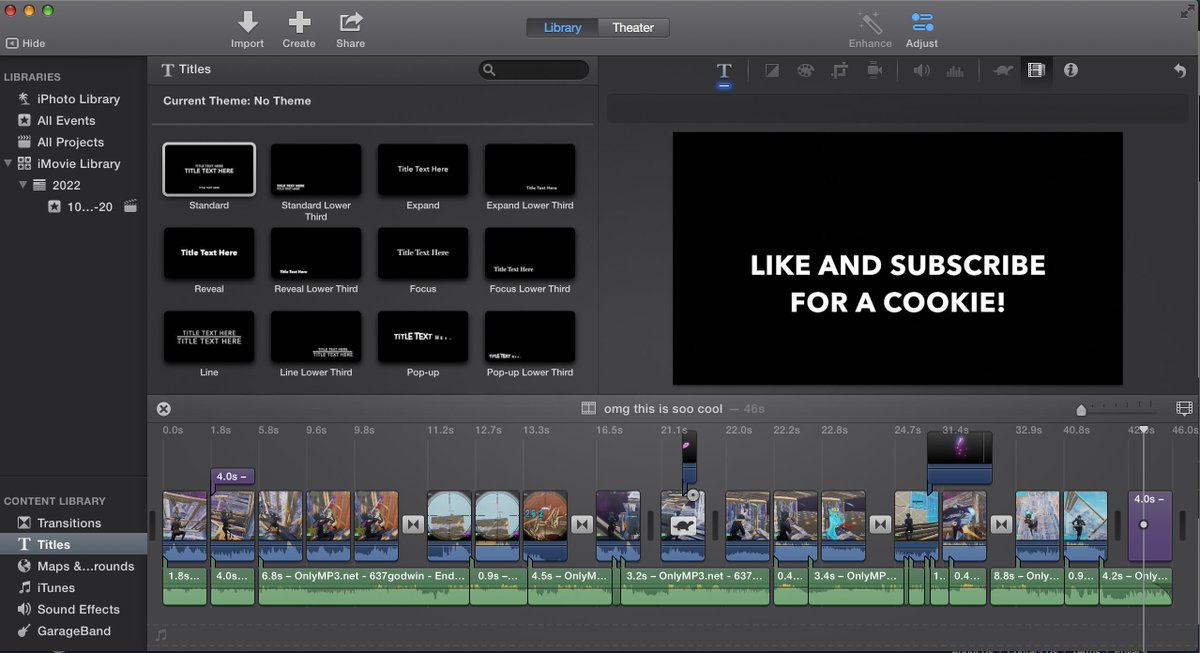Open the color balance adjustment icon
The width and height of the screenshot is (1200, 653).
(x=772, y=71)
